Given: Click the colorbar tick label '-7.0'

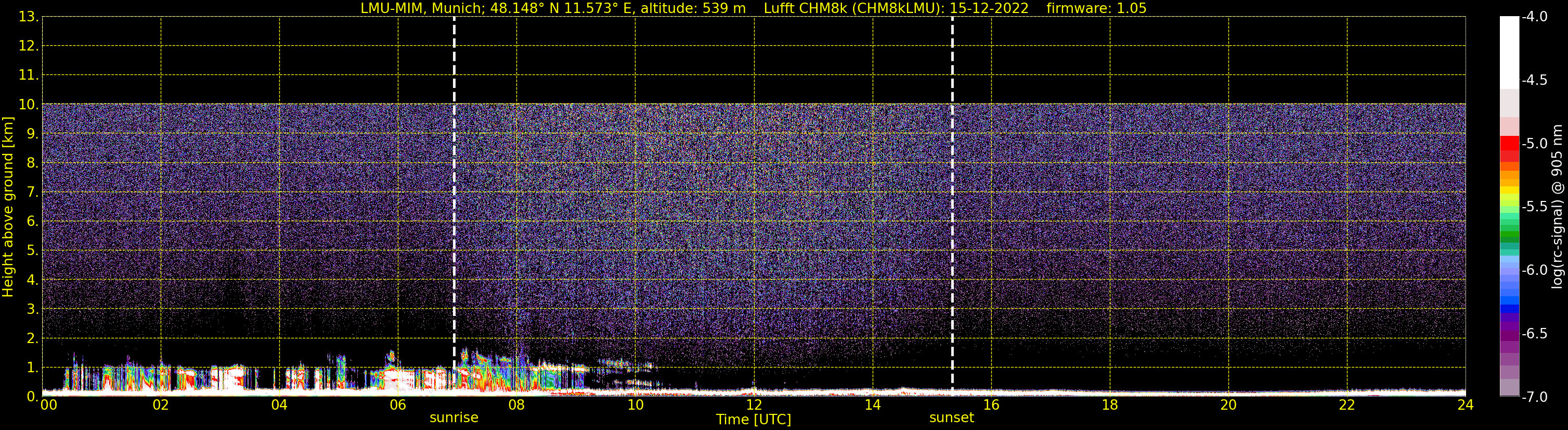Looking at the screenshot, I should point(1535,397).
